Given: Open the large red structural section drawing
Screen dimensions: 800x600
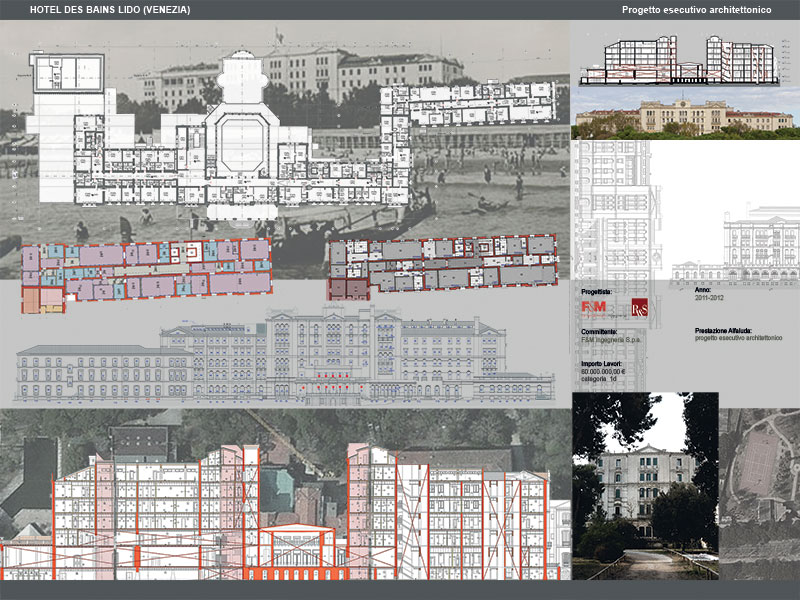Looking at the screenshot, I should (x=285, y=512).
